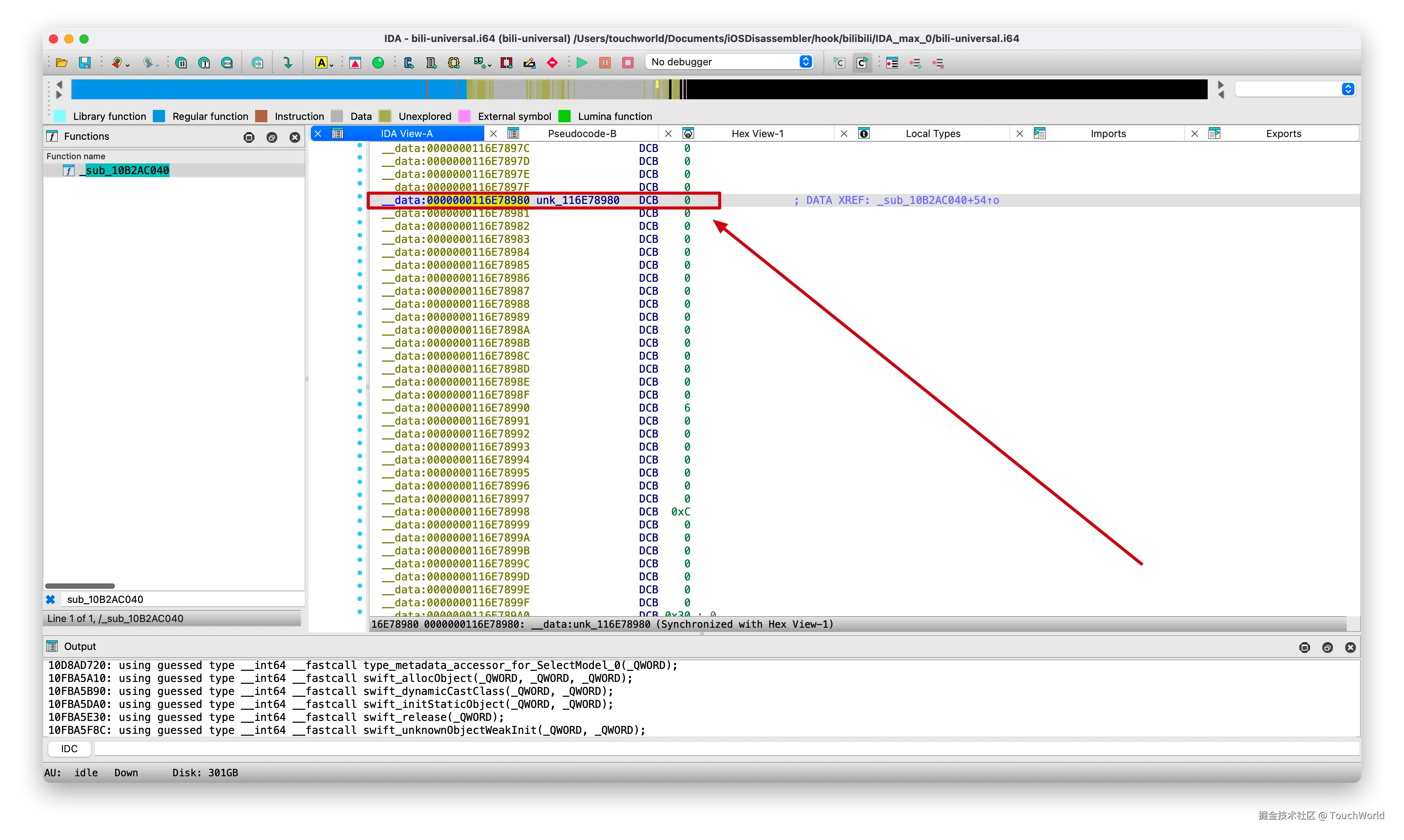The width and height of the screenshot is (1404, 840).
Task: Click the red breakpoint diamond icon
Action: pos(553,62)
